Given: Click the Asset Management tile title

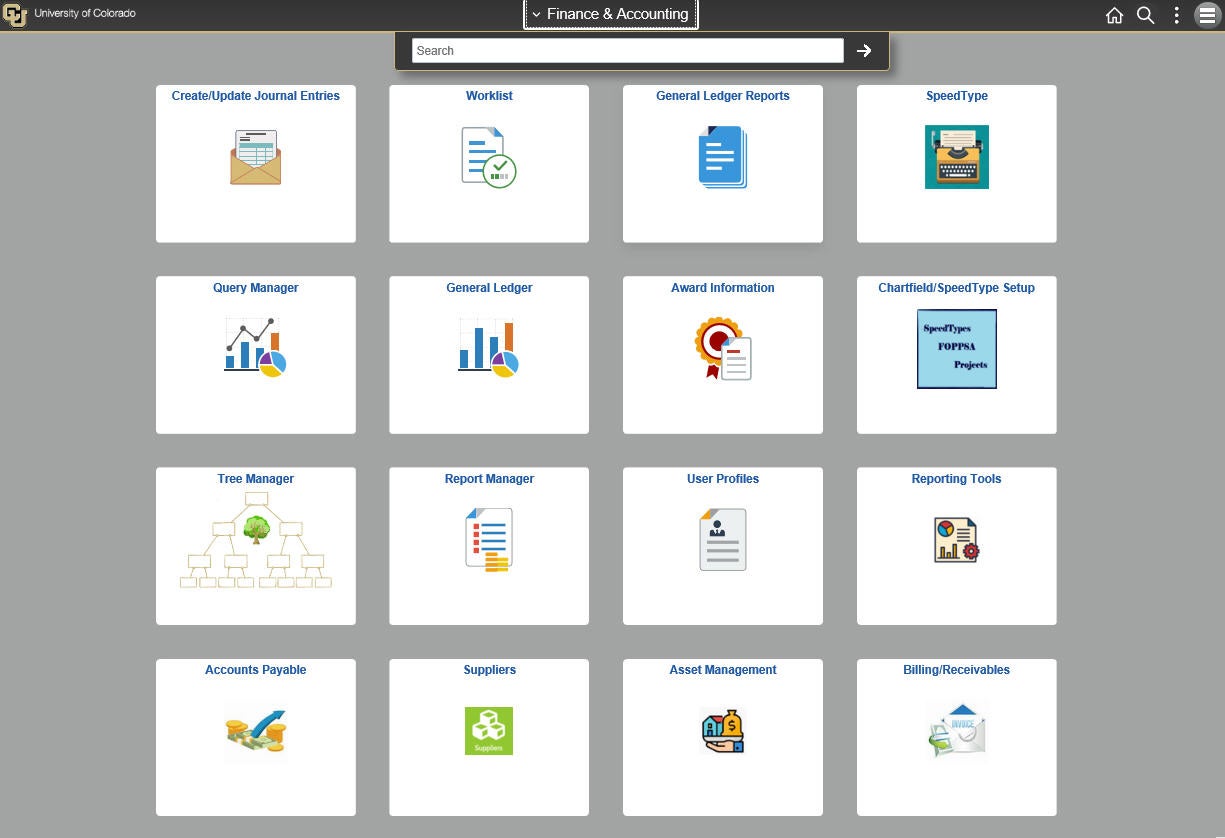Looking at the screenshot, I should point(722,670).
